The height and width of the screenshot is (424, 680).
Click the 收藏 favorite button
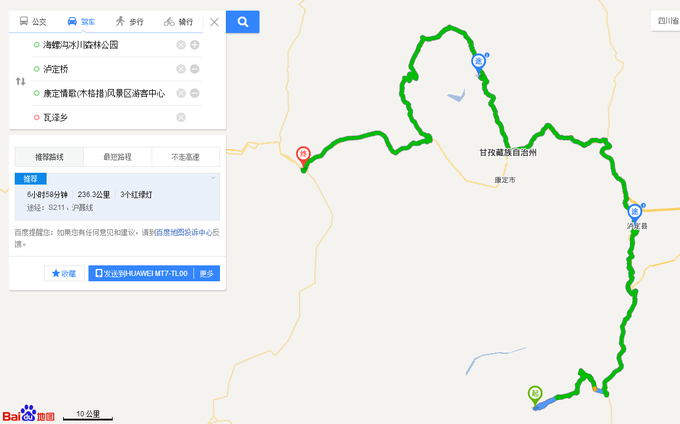click(64, 273)
